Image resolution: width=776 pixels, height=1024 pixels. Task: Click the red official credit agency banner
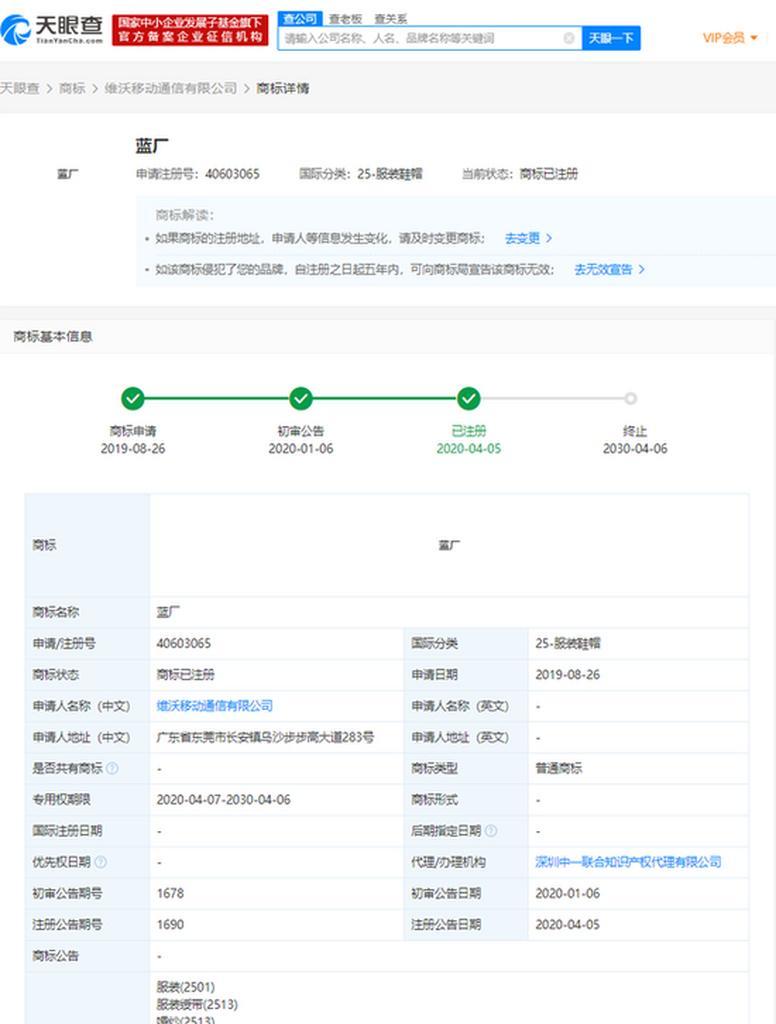(190, 30)
